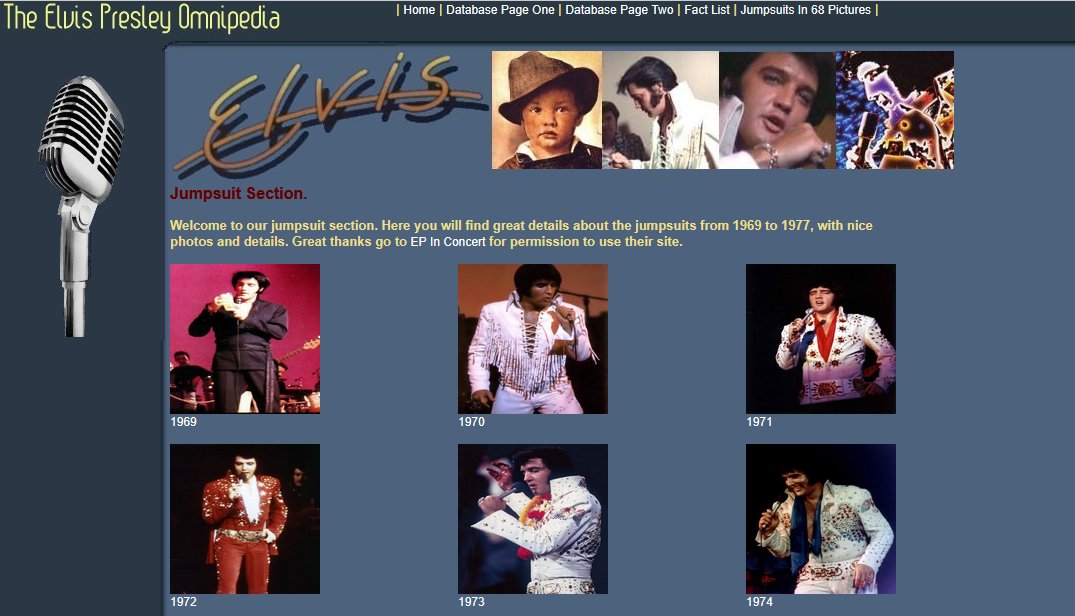
Task: Select the Fact List menu link
Action: 707,10
